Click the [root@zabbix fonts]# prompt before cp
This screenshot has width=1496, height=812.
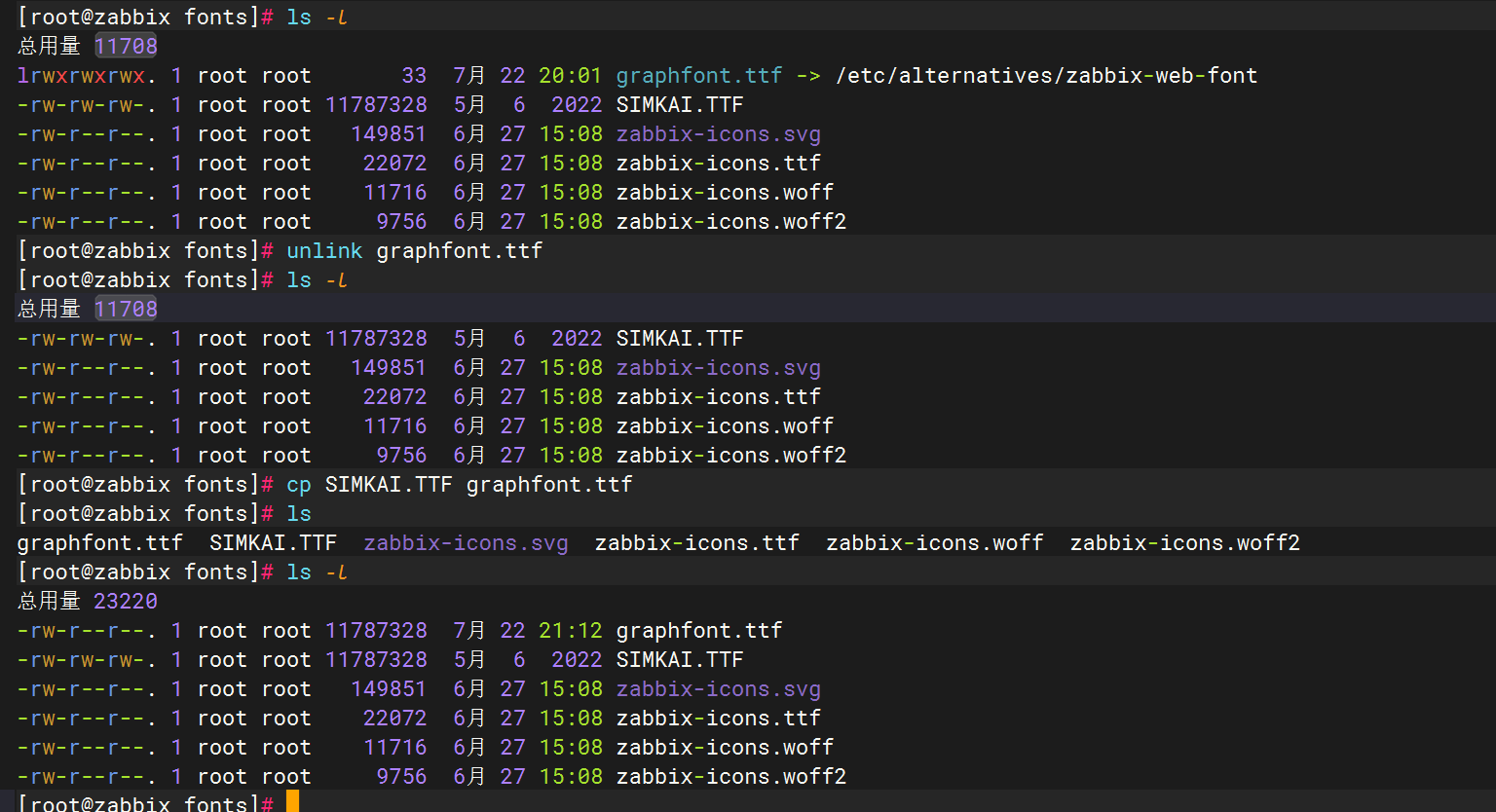(x=145, y=485)
